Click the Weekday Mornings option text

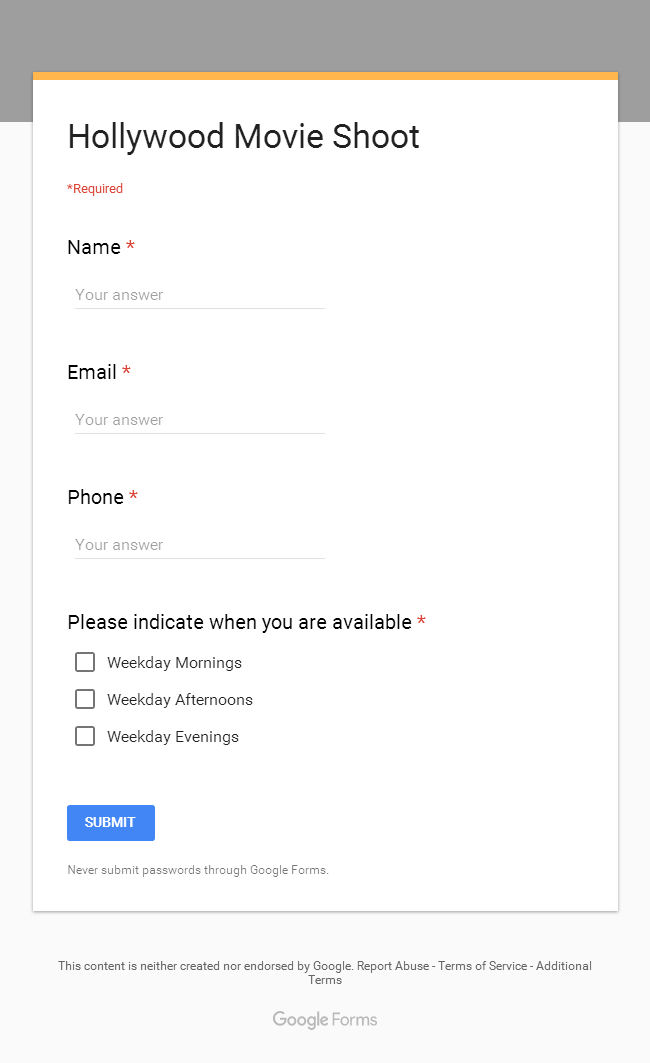click(174, 663)
